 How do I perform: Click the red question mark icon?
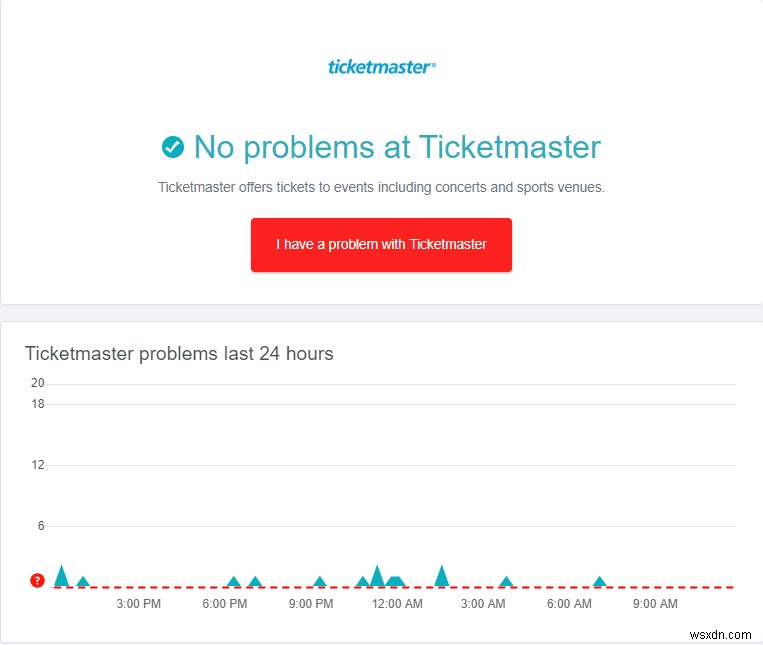tap(38, 580)
